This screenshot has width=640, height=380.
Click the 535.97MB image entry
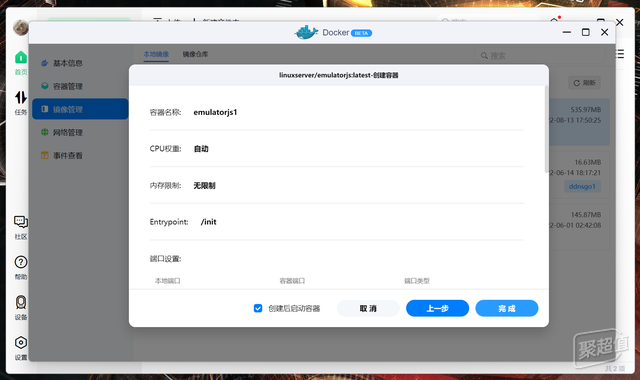click(579, 122)
